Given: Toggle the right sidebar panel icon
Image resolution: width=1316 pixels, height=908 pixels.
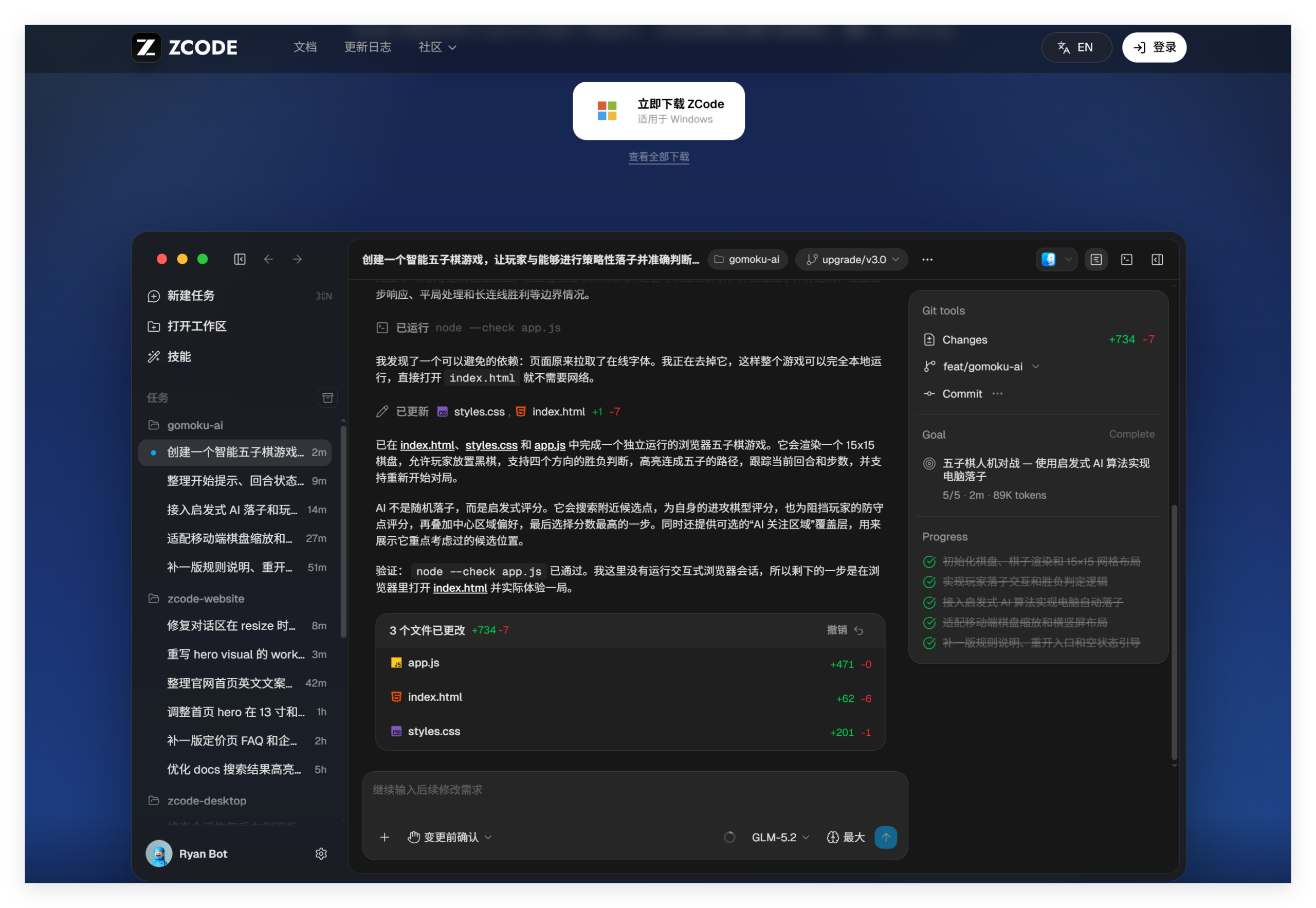Looking at the screenshot, I should coord(1157,260).
